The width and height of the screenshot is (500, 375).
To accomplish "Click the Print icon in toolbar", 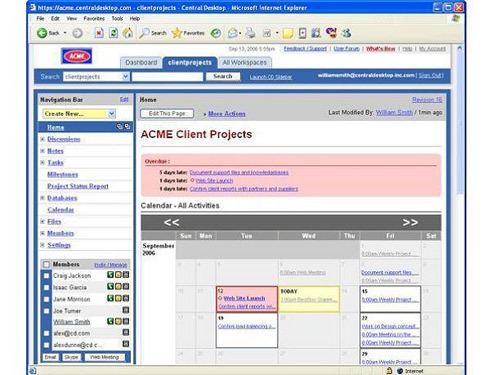I will click(250, 33).
